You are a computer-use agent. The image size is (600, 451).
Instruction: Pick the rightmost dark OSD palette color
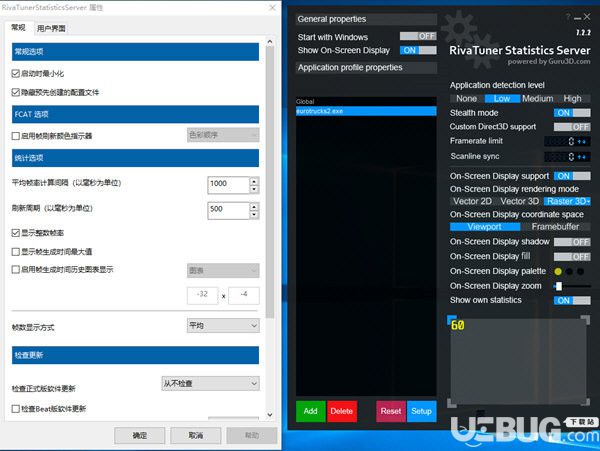(580, 272)
